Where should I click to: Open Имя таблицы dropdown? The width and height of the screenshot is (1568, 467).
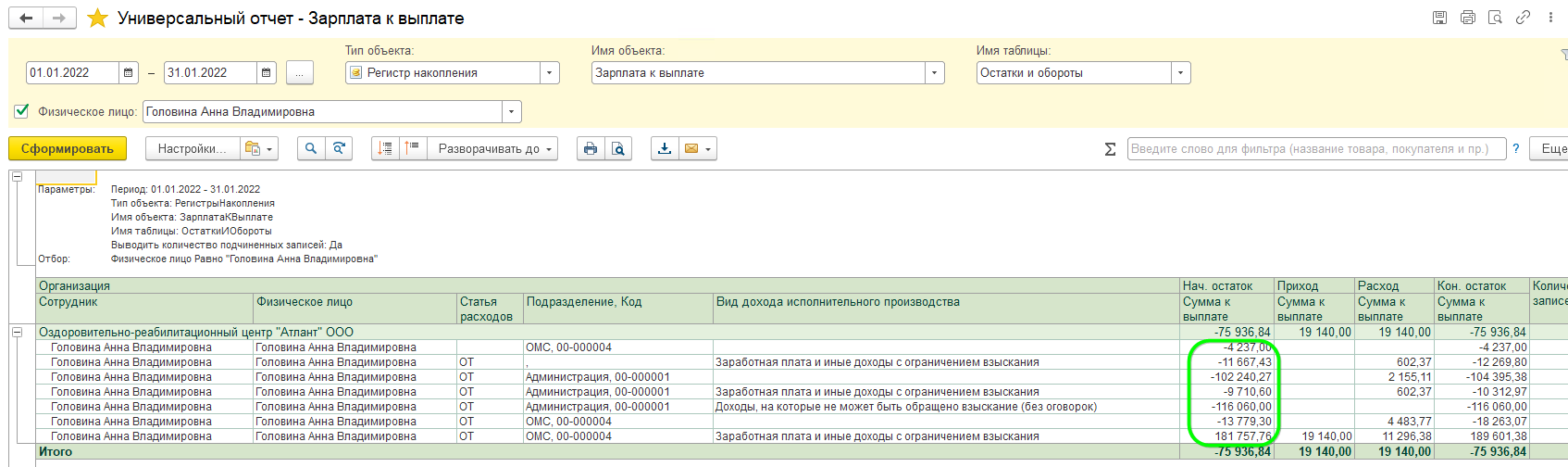coord(1181,72)
